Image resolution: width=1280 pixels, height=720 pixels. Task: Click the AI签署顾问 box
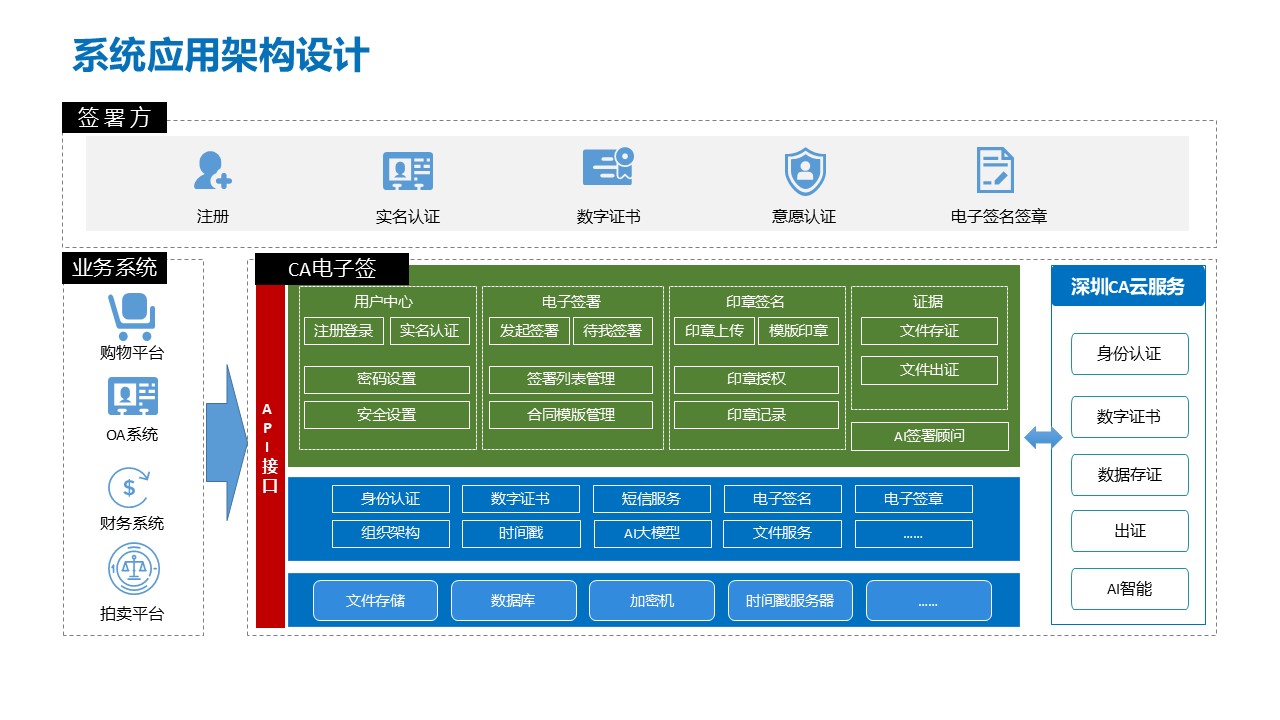pos(929,436)
